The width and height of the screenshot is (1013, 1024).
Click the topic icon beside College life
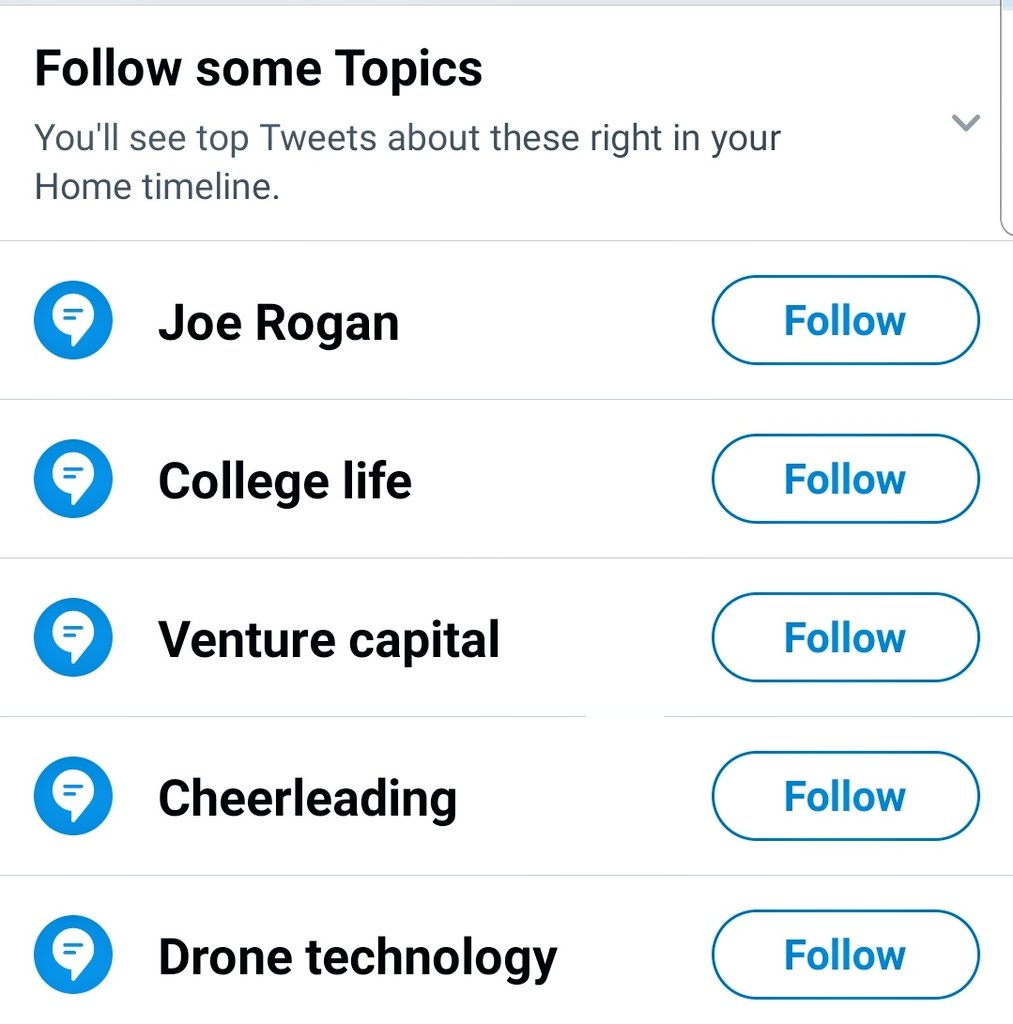[x=73, y=479]
